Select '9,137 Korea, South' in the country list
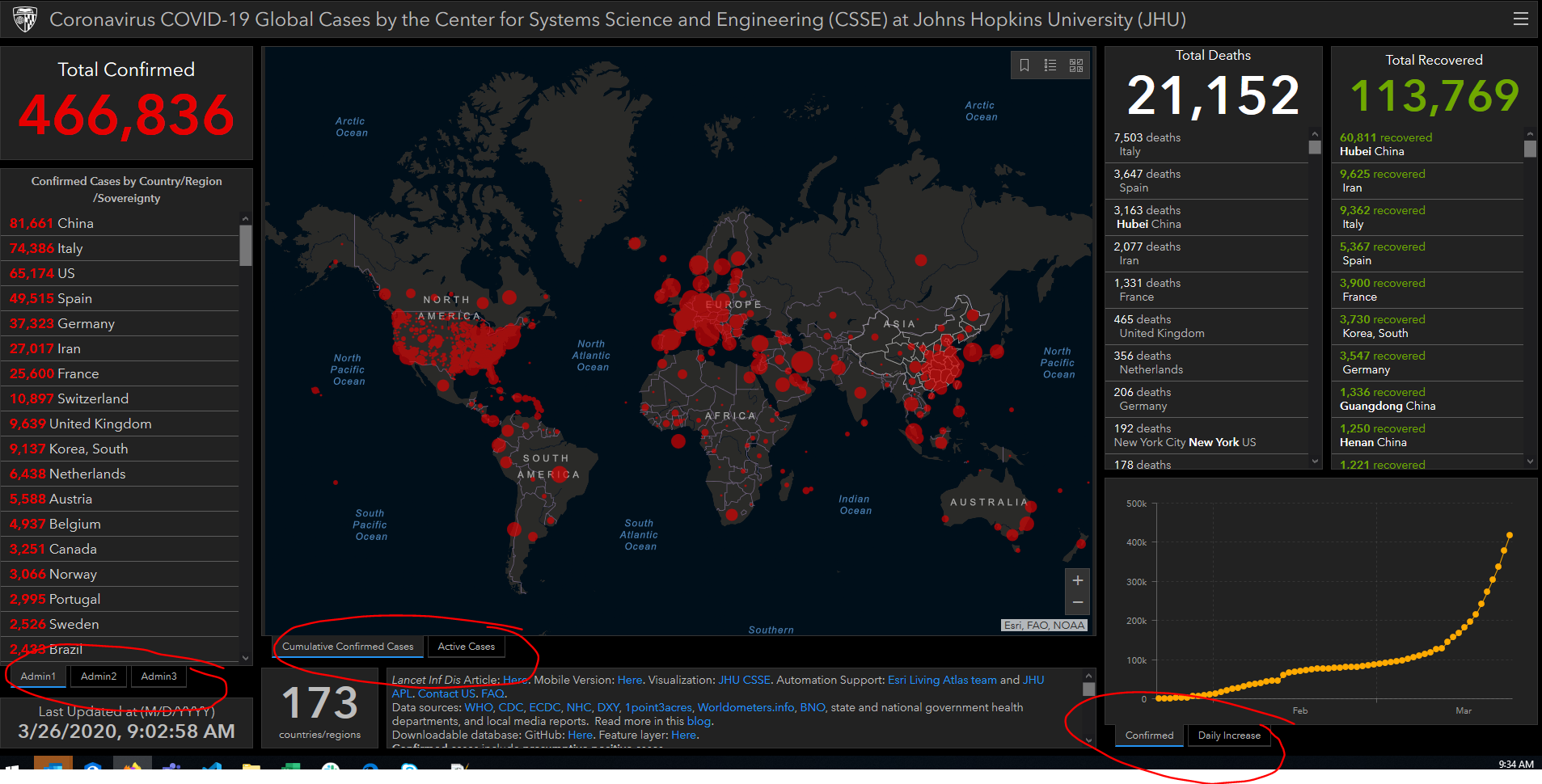 120,449
